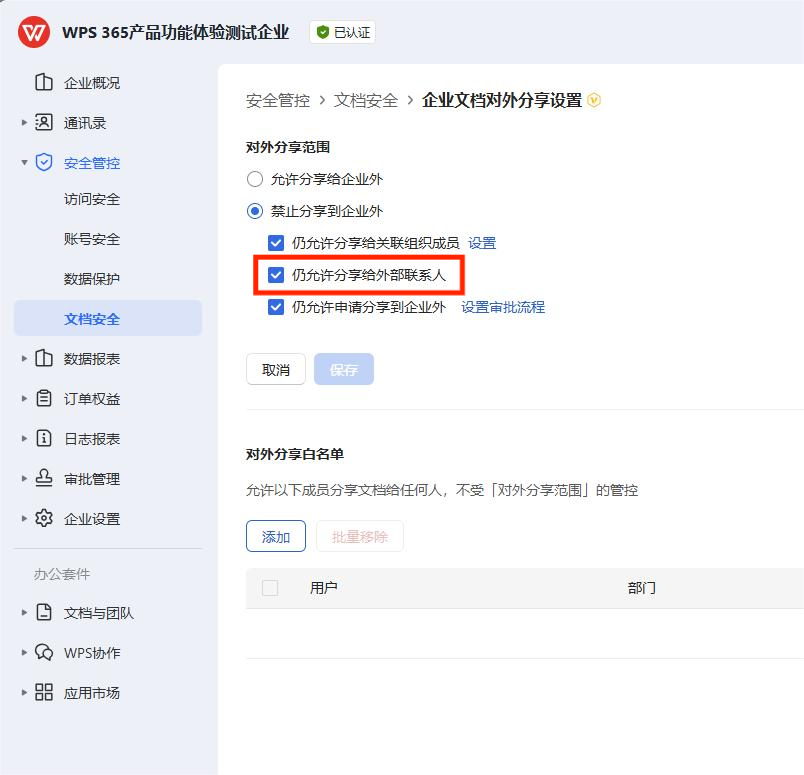Screen dimensions: 804x775
Task: Expand the 文档与团队 menu arrow
Action: click(x=24, y=612)
